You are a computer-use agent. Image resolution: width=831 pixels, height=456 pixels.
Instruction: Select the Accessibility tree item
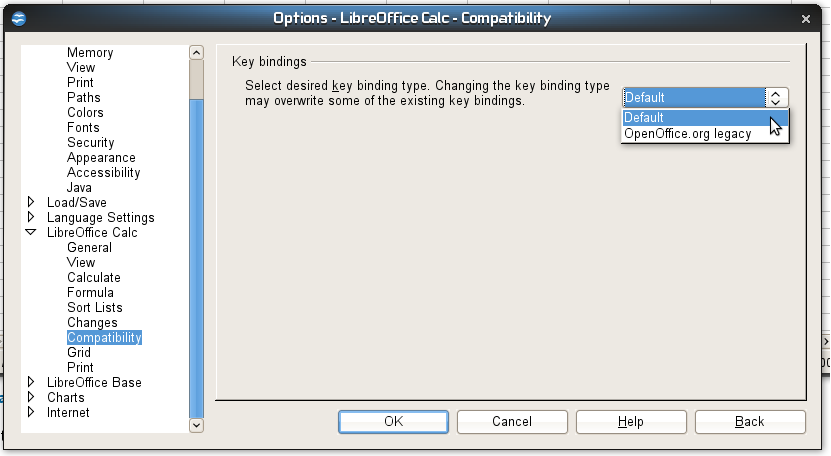click(103, 173)
